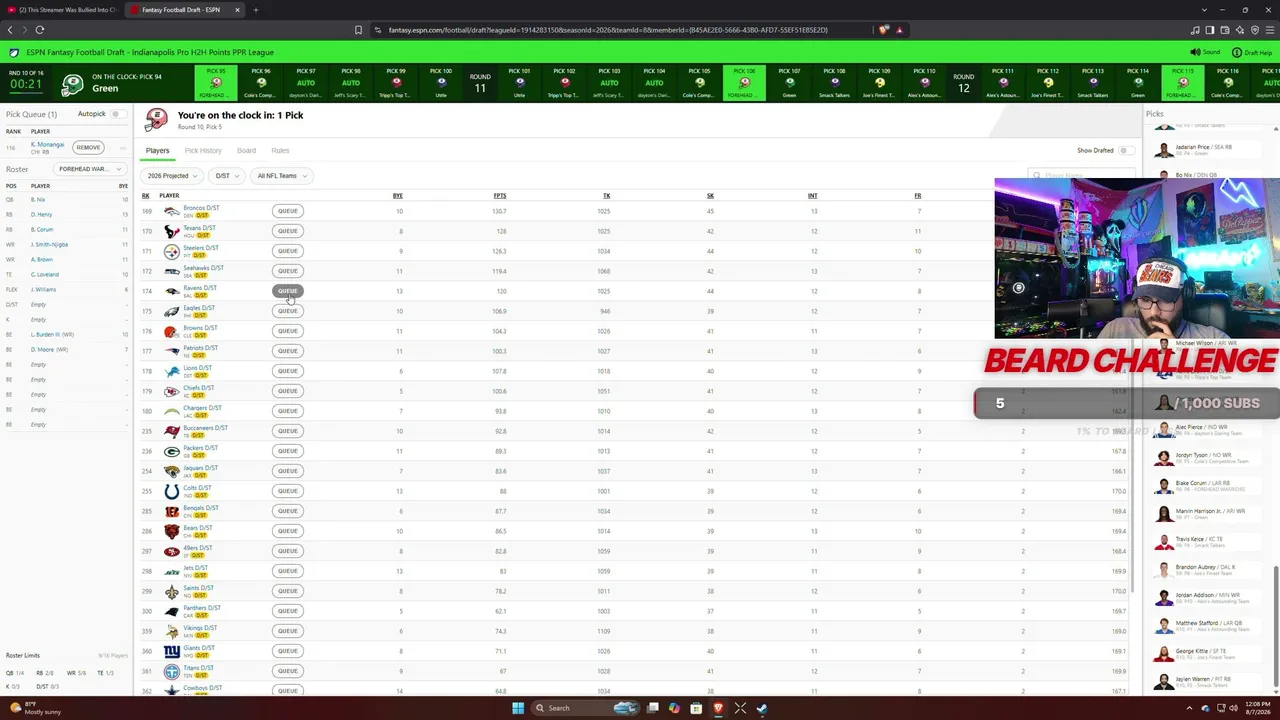Queue the Eagles D/ST
Screen dimensions: 1280x720
pos(288,311)
